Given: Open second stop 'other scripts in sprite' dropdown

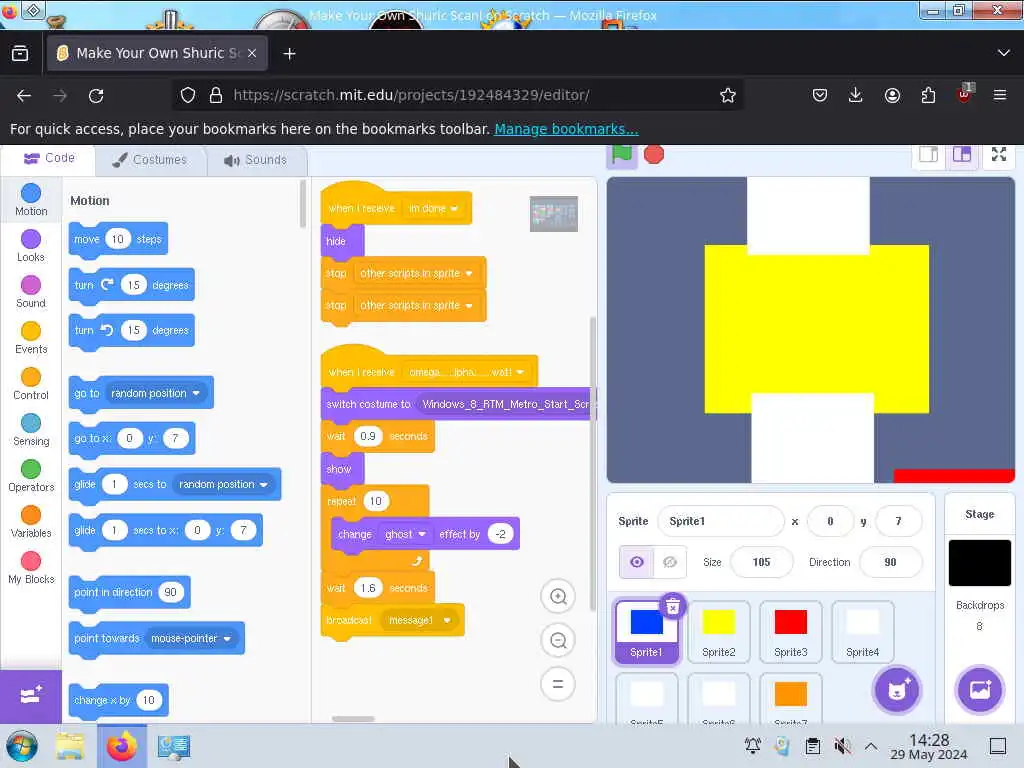Looking at the screenshot, I should click(416, 305).
